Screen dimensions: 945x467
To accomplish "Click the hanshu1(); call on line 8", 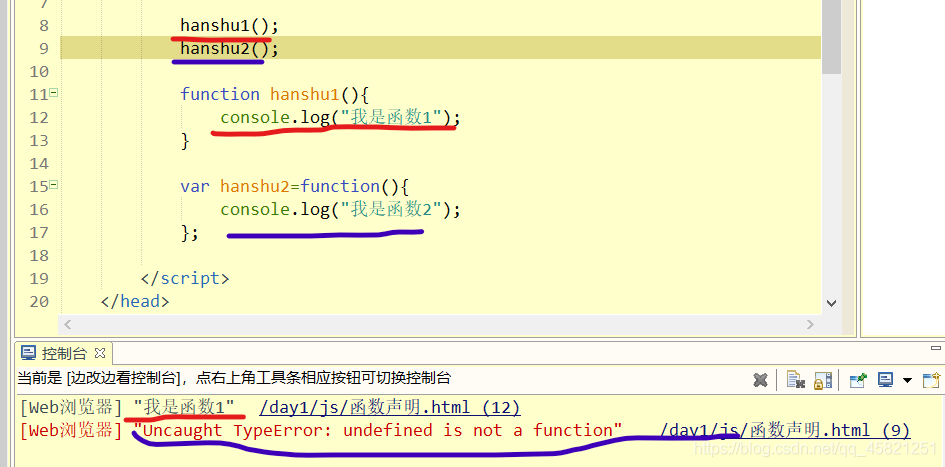I will click(x=230, y=25).
